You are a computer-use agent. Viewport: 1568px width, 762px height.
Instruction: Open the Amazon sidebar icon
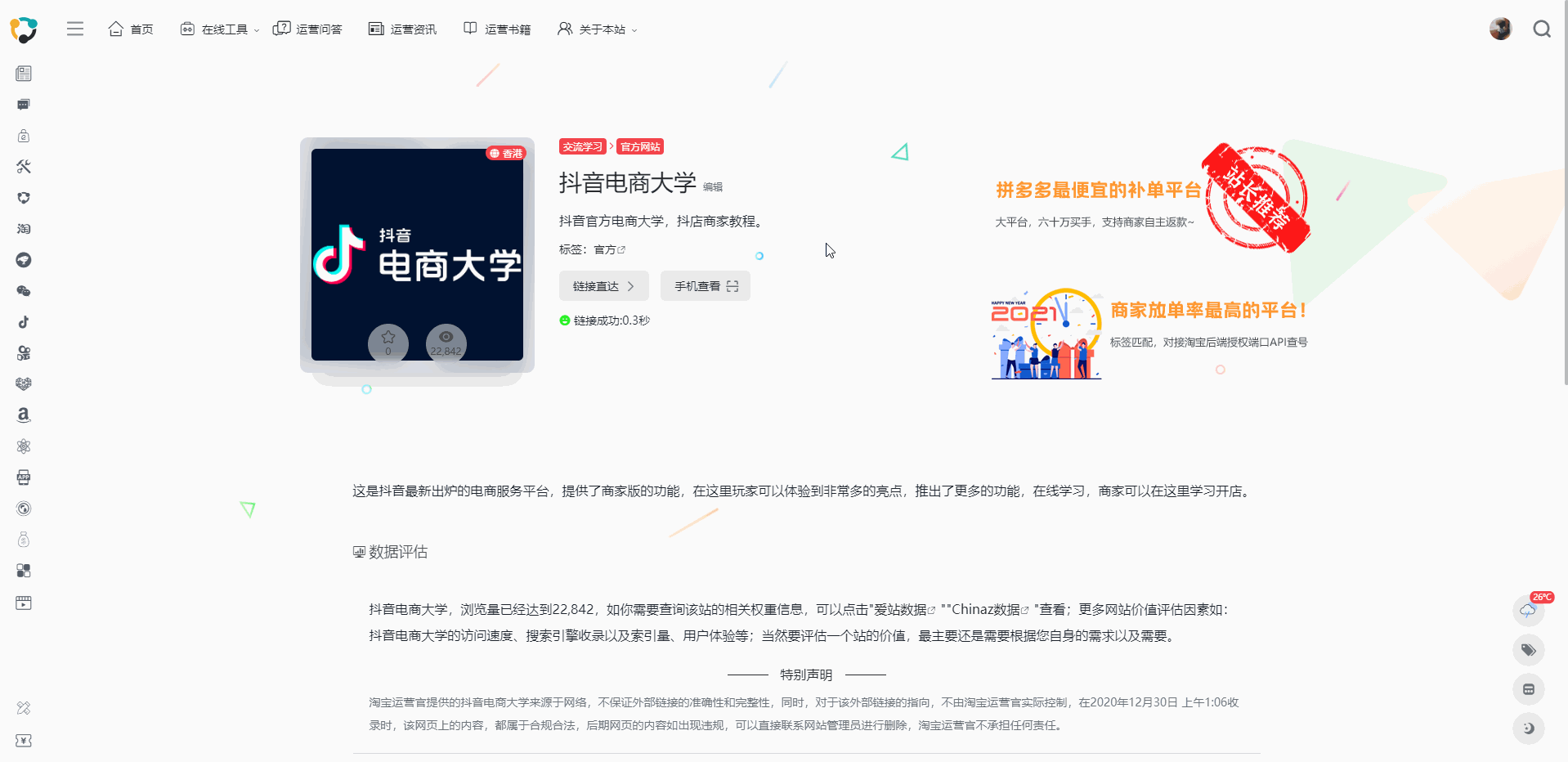[24, 415]
